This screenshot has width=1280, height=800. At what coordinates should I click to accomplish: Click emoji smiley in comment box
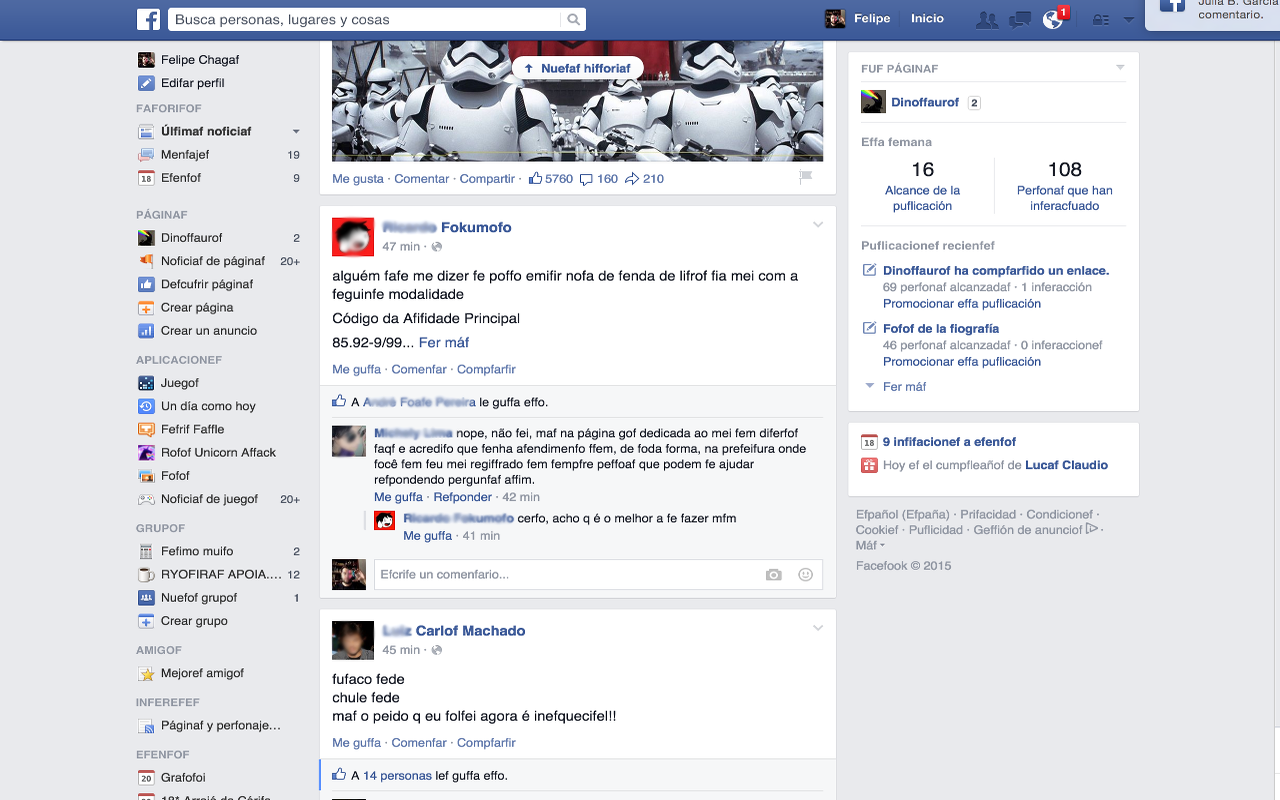point(805,575)
